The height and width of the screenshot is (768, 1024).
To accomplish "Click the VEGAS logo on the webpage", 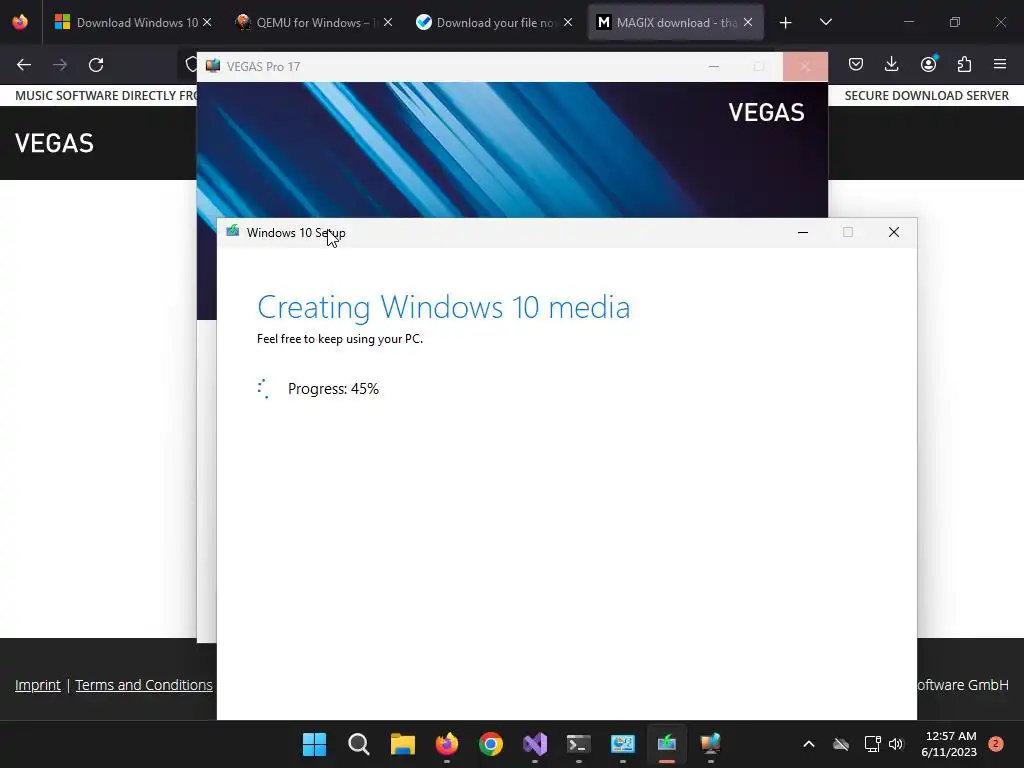I will [x=54, y=143].
